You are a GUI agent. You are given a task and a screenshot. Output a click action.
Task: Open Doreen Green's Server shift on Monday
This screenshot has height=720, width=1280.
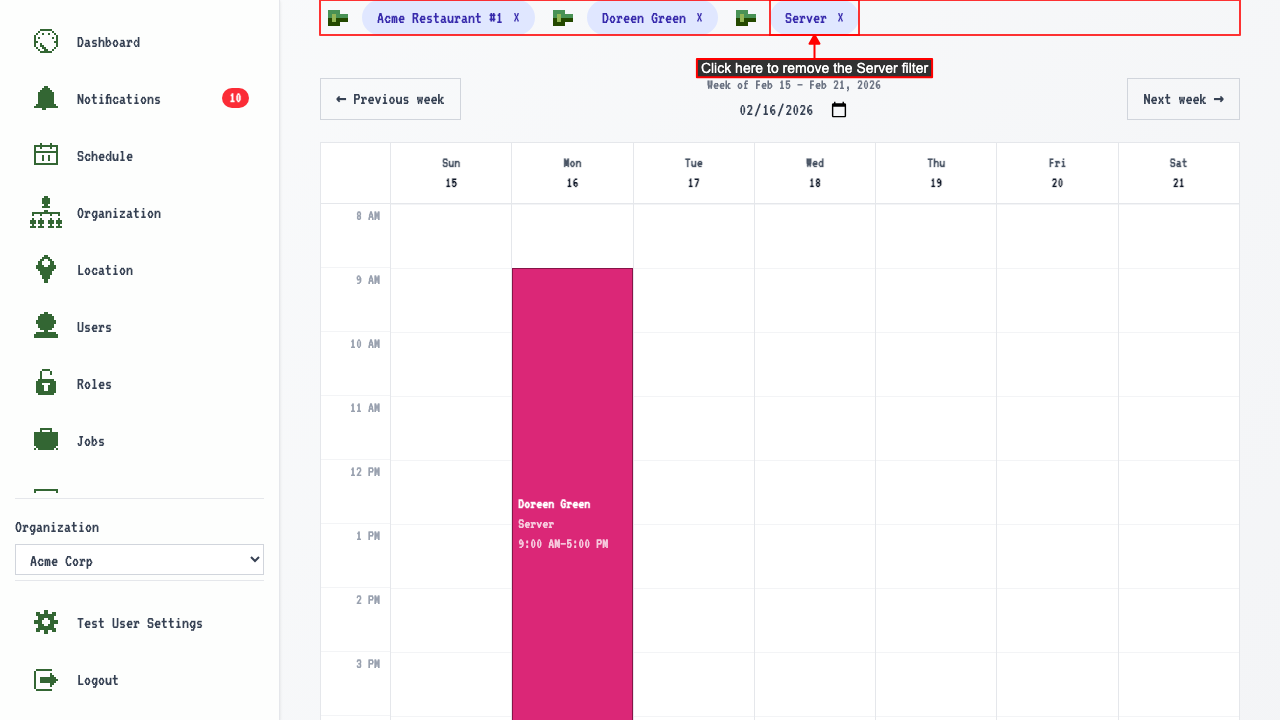(x=572, y=494)
